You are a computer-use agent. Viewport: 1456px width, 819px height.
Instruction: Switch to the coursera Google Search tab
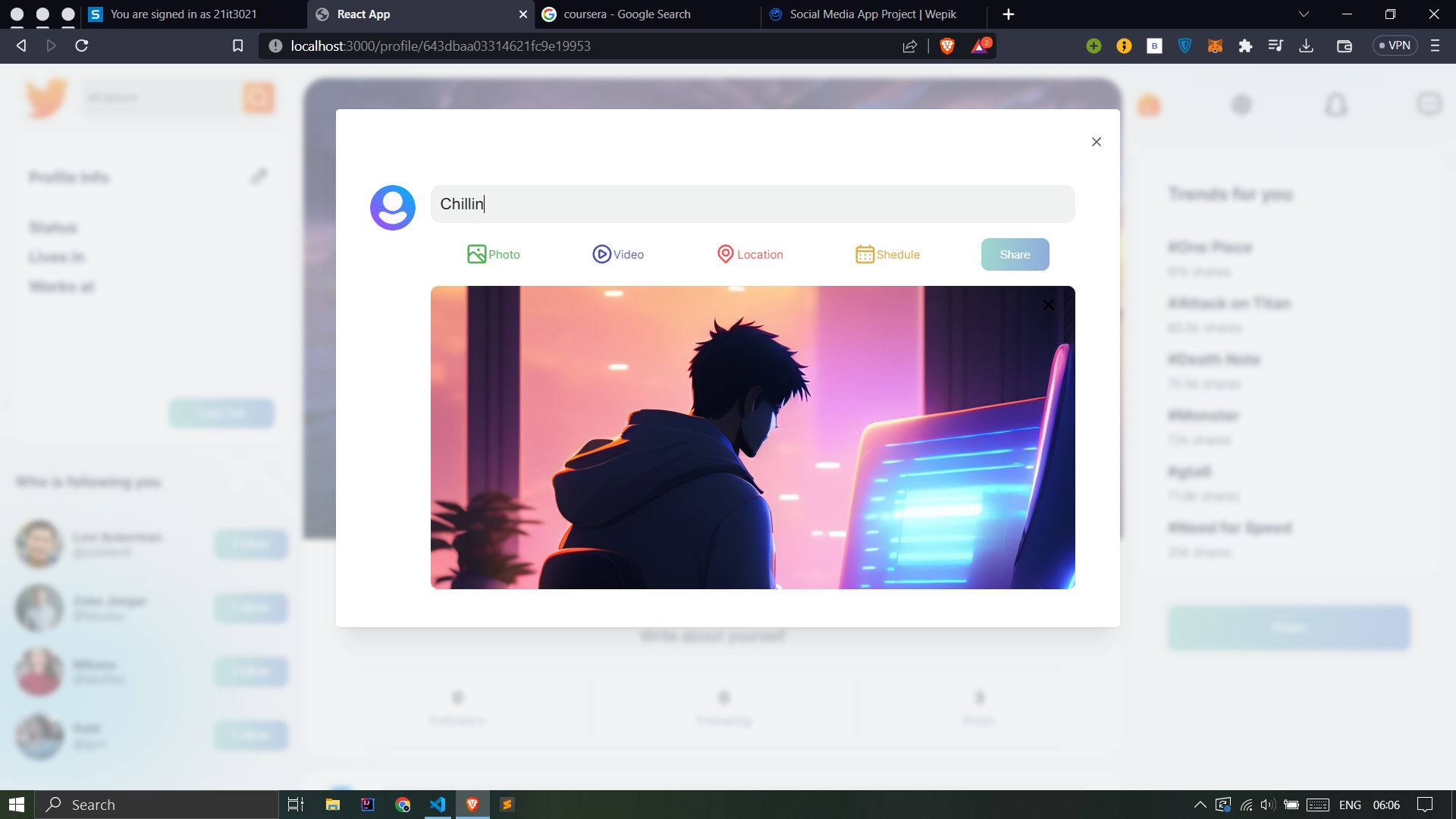647,14
